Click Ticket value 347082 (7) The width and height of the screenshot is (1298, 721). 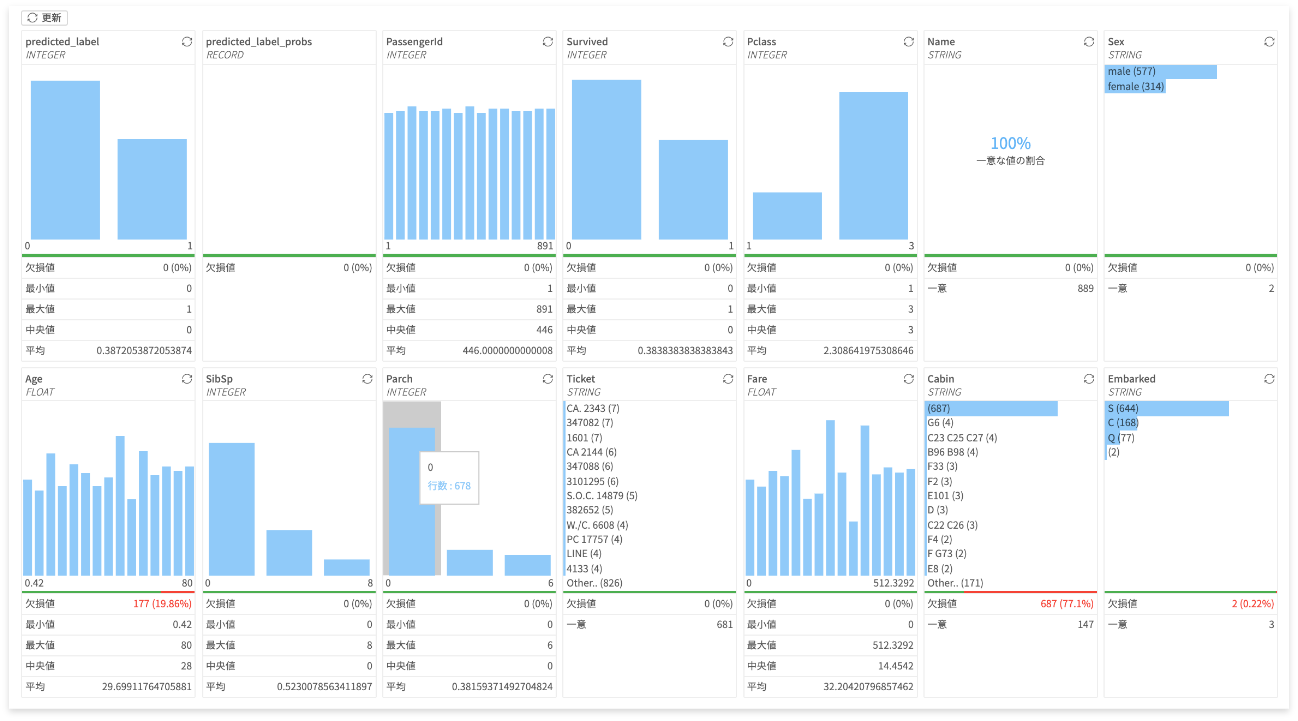click(x=589, y=423)
